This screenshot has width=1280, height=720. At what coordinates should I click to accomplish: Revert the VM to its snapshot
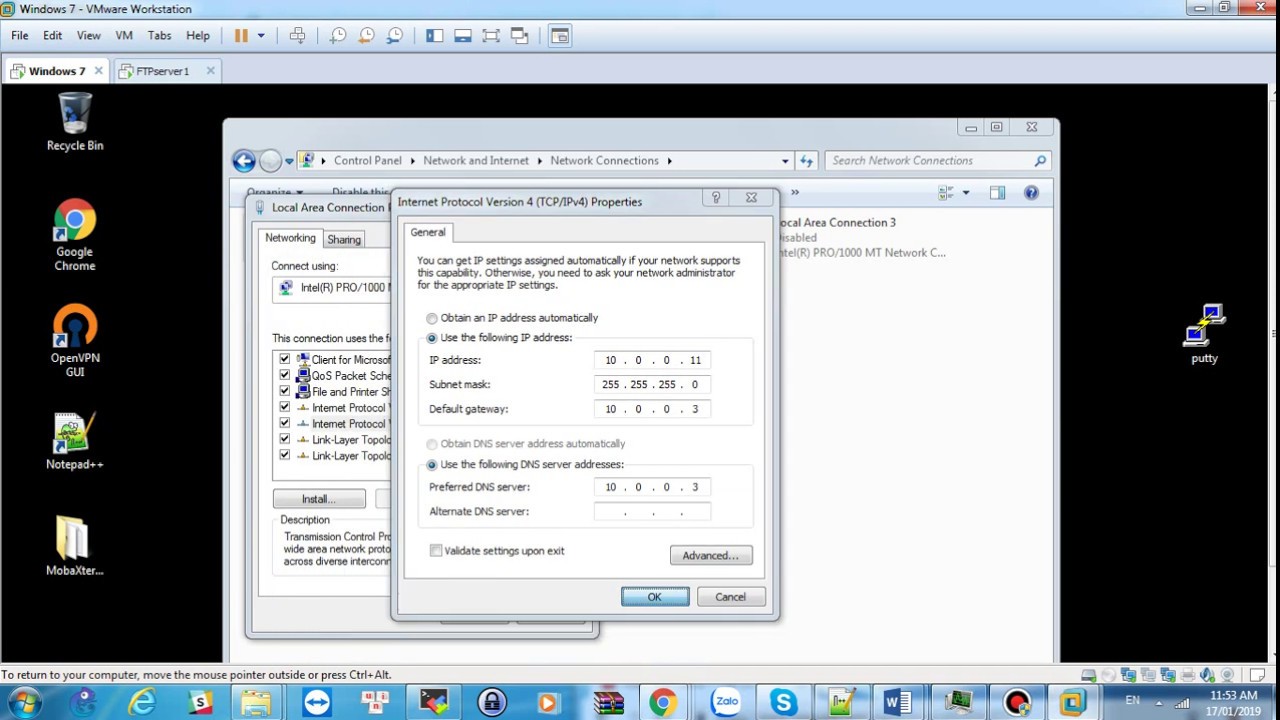point(366,35)
